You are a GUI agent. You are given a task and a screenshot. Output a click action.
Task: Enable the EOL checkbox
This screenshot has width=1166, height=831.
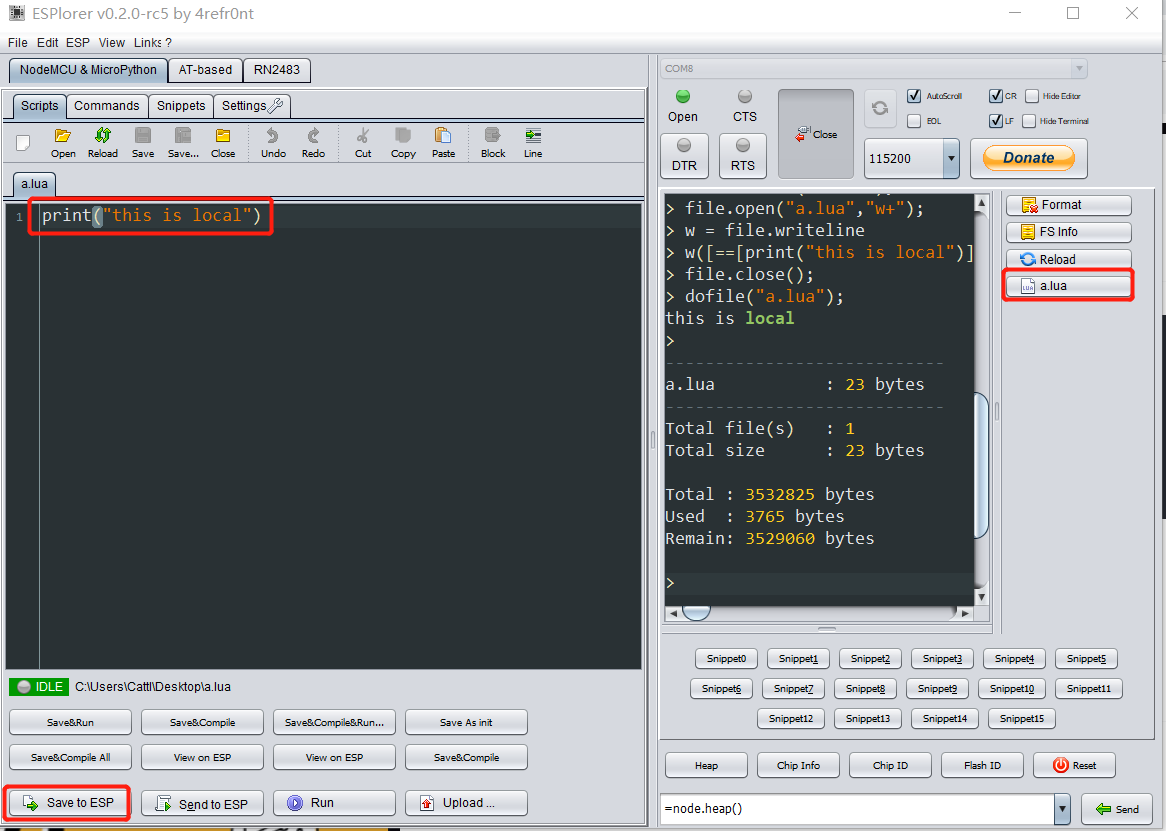[914, 120]
